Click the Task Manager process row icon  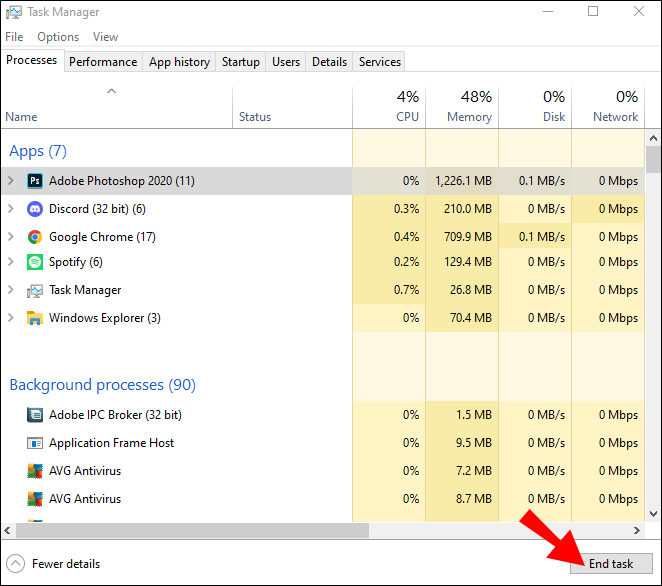[35, 290]
